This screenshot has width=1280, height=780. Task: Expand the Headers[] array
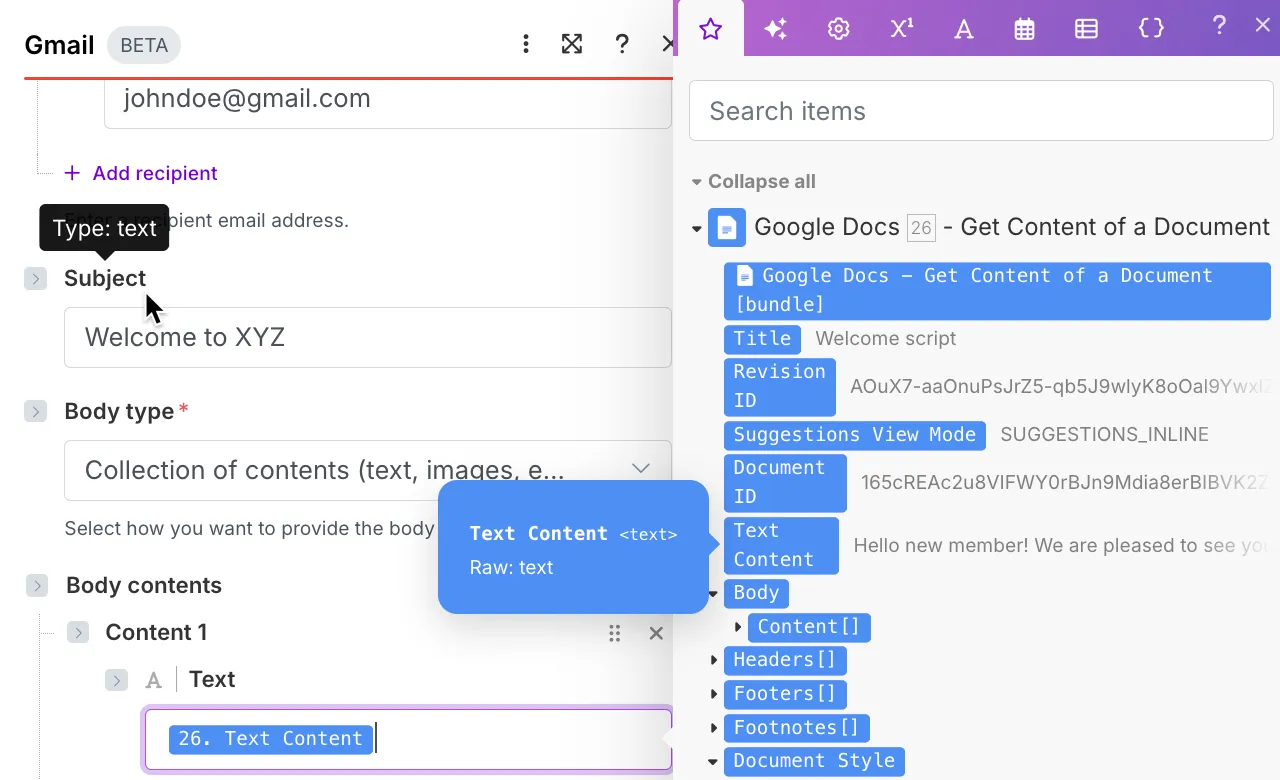(714, 660)
